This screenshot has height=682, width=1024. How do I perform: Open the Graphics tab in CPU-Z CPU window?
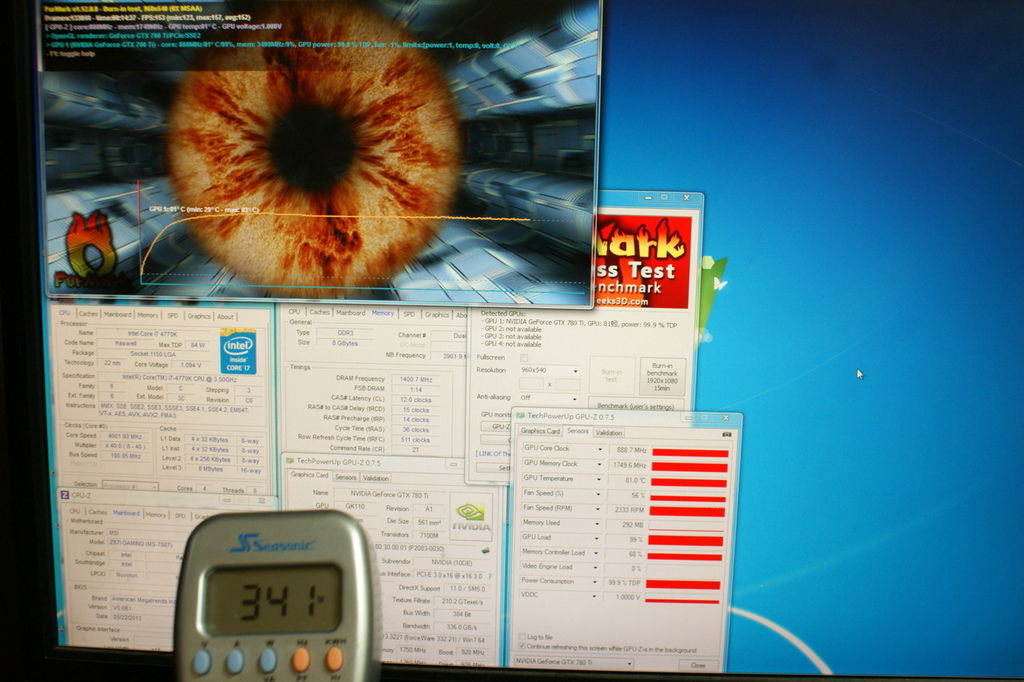(199, 316)
